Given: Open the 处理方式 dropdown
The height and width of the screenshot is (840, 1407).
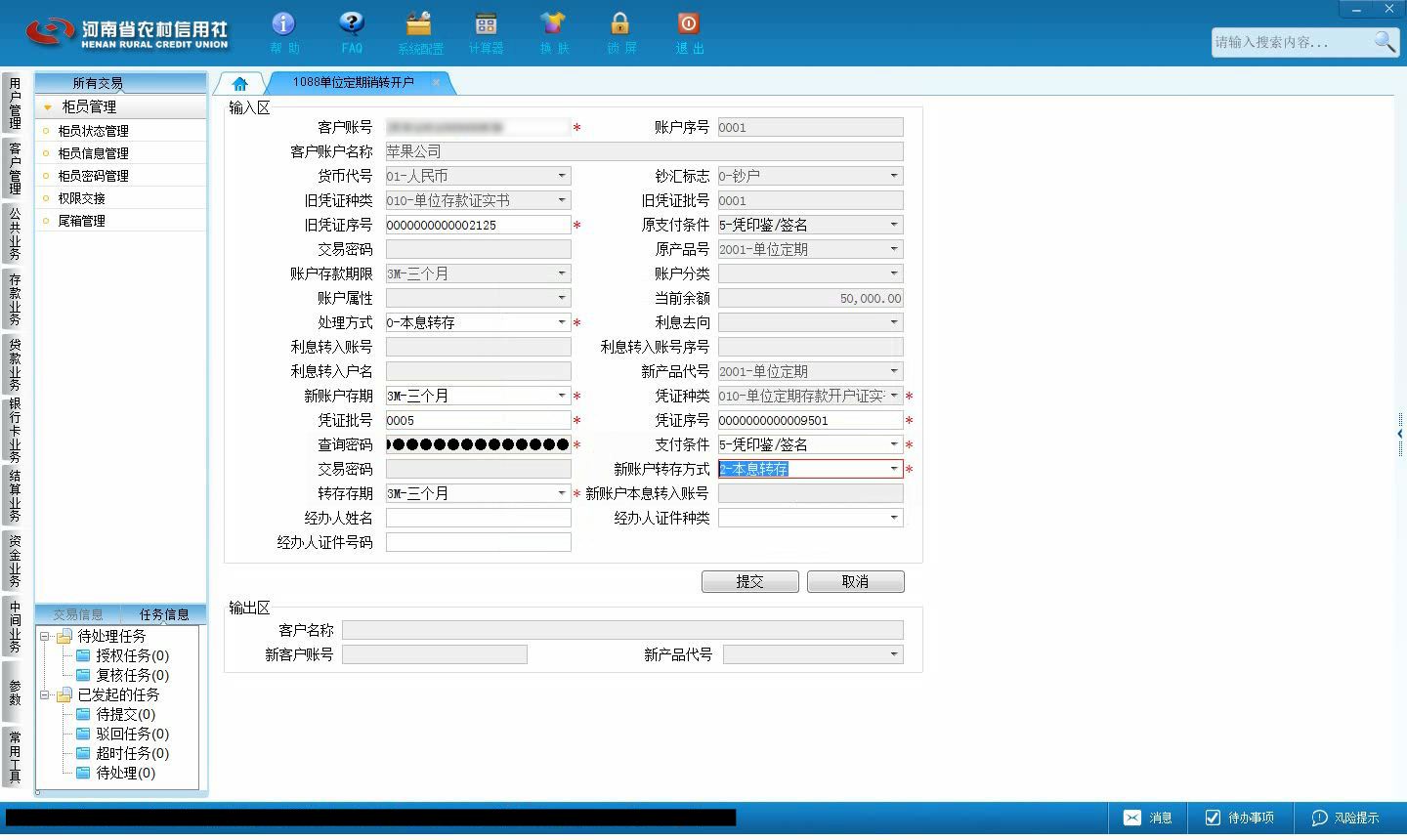Looking at the screenshot, I should coord(562,322).
